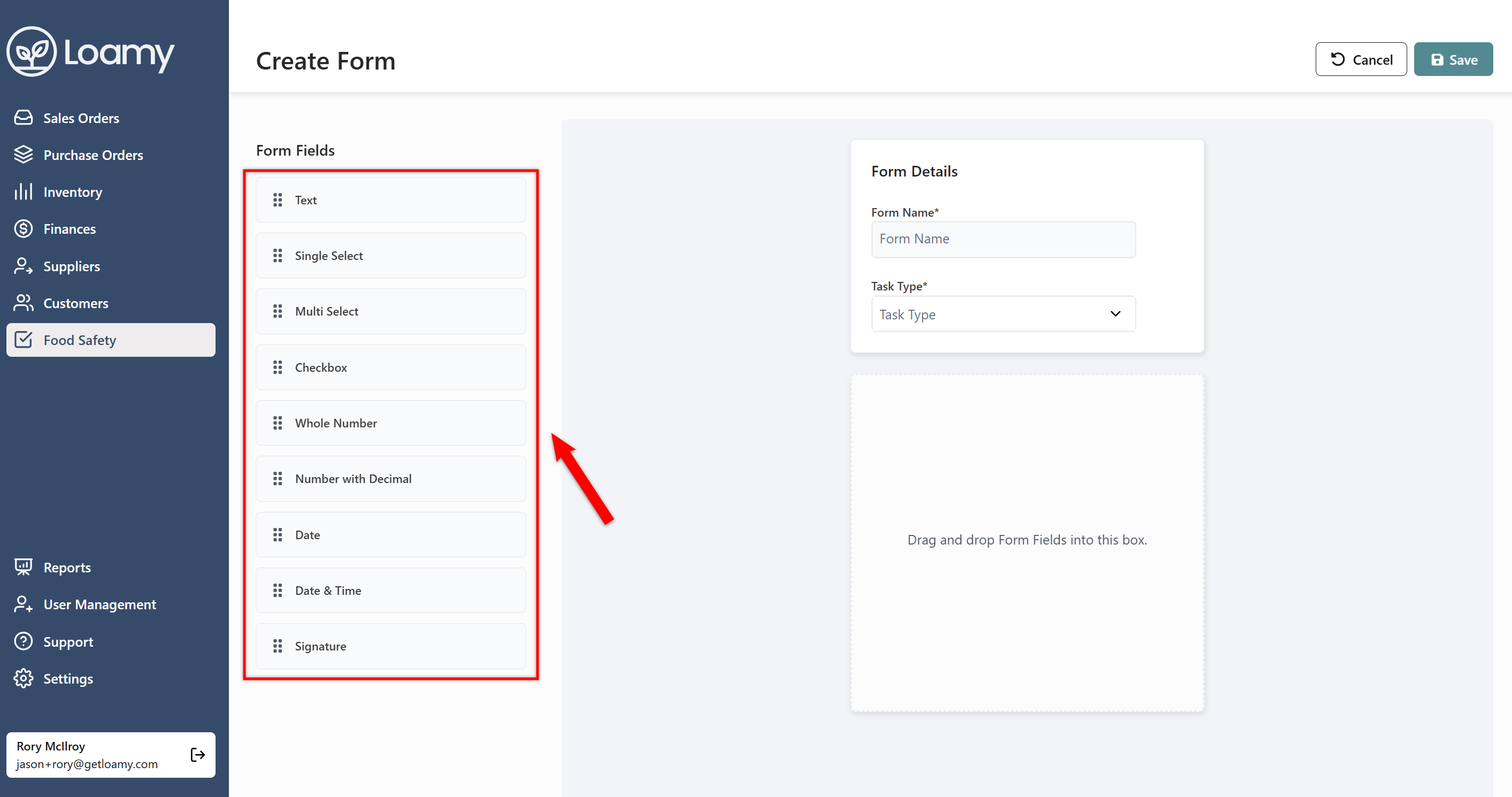Select the Number with Decimal field card
The height and width of the screenshot is (797, 1512).
coord(390,479)
